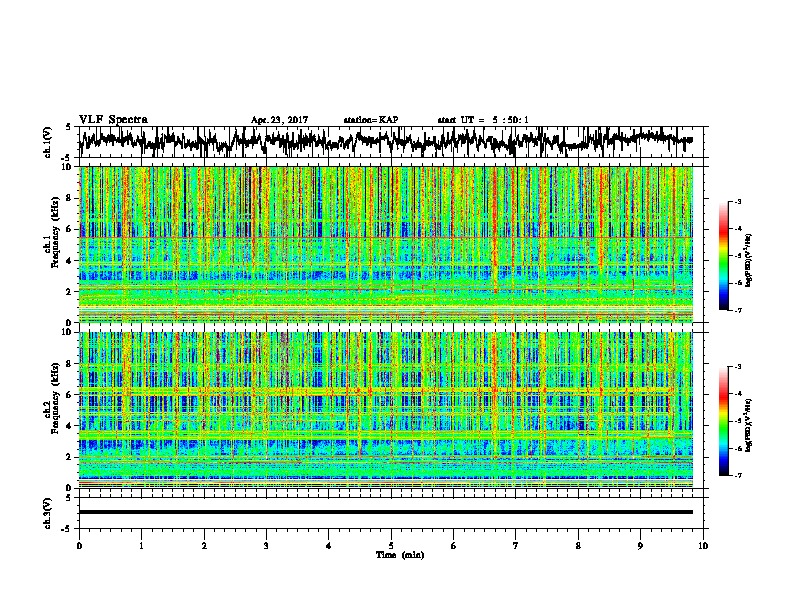This screenshot has height=612, width=792.
Task: Click time axis tick label "7"
Action: click(516, 546)
